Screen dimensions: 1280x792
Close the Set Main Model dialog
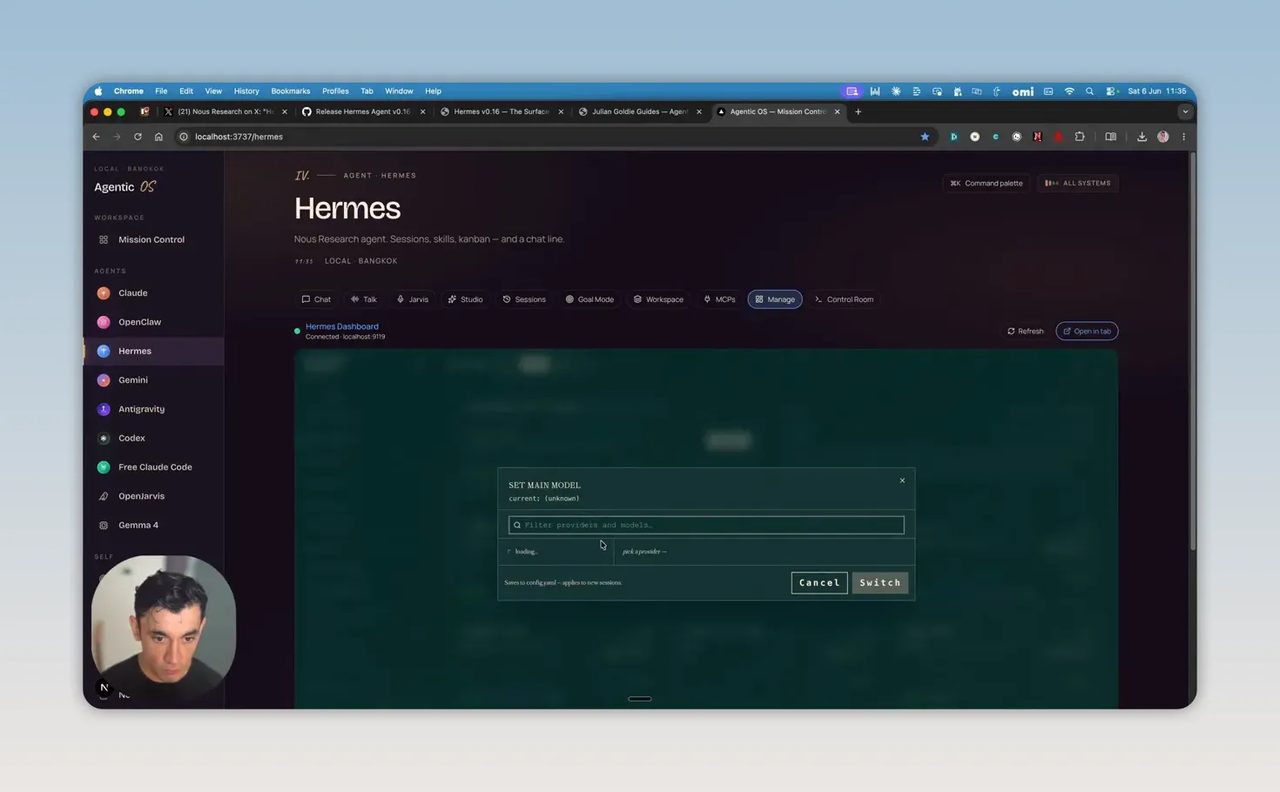pos(902,480)
